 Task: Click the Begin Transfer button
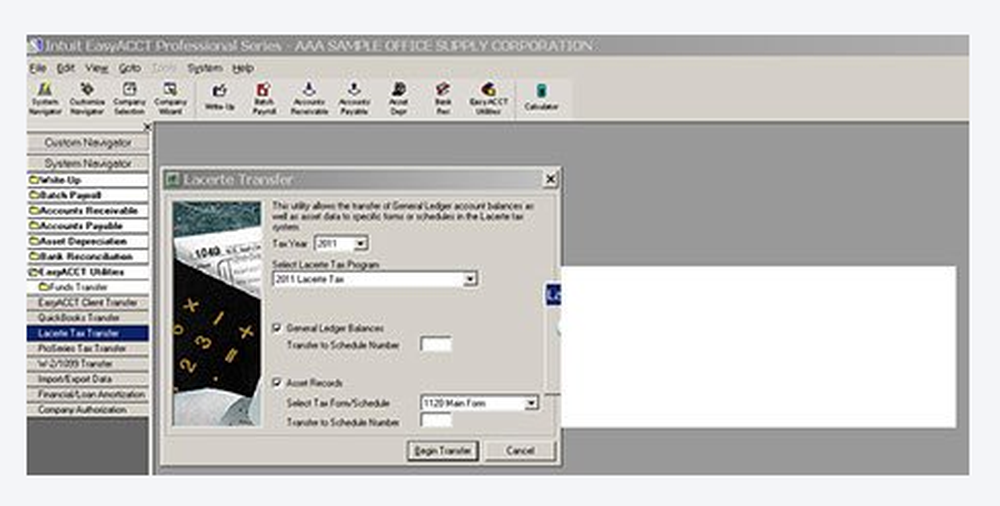pyautogui.click(x=443, y=450)
